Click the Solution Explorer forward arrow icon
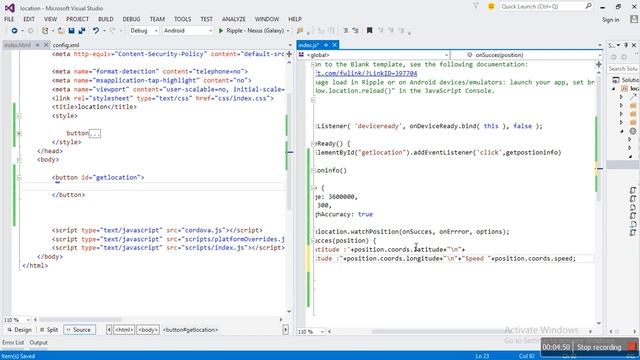Screen dimensions: 640x360 [624, 57]
